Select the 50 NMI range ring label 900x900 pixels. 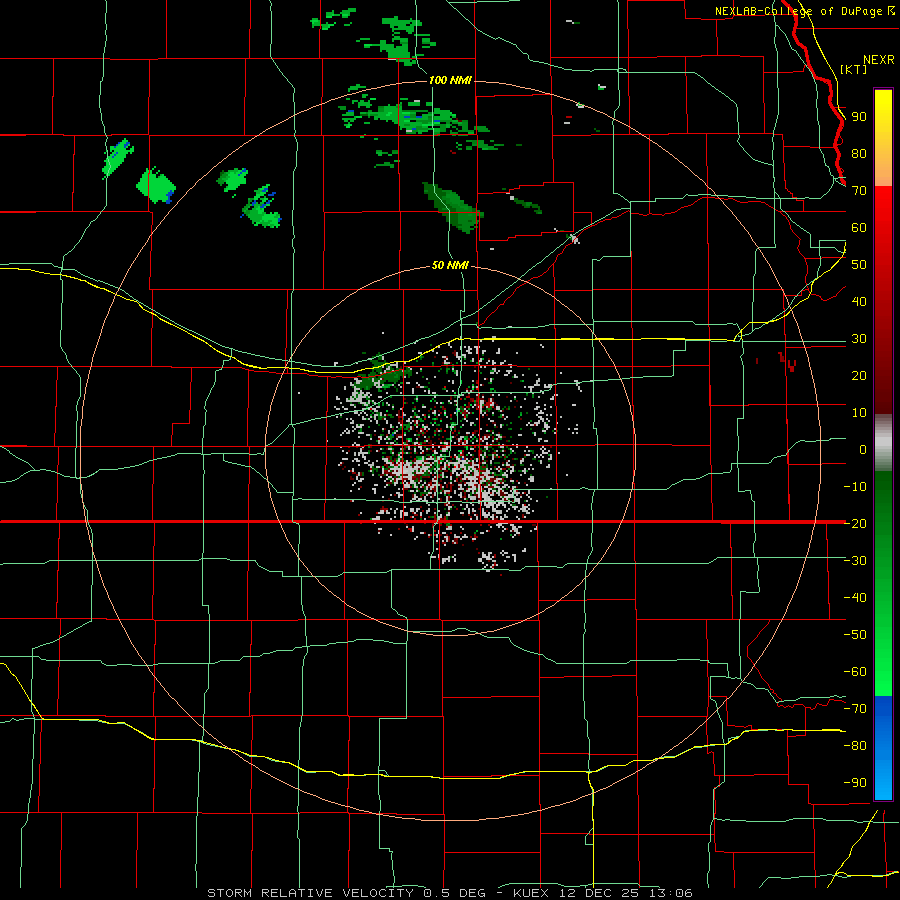click(x=450, y=265)
